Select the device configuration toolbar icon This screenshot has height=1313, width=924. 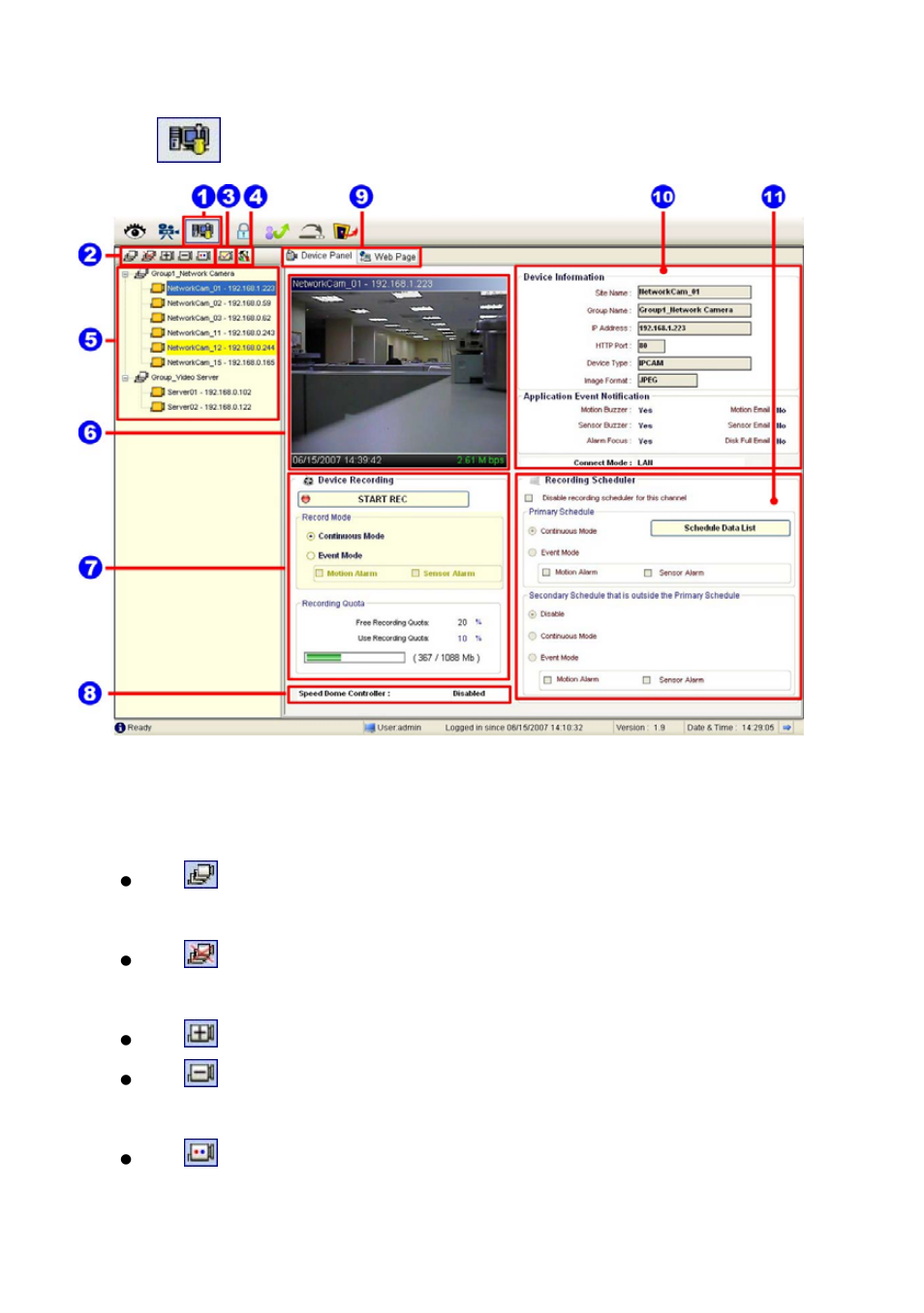click(201, 232)
